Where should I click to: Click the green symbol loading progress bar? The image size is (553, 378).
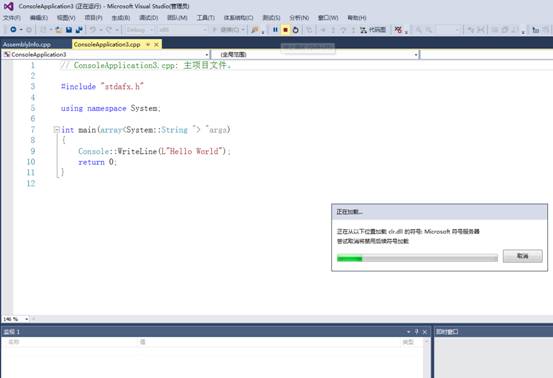pos(417,258)
